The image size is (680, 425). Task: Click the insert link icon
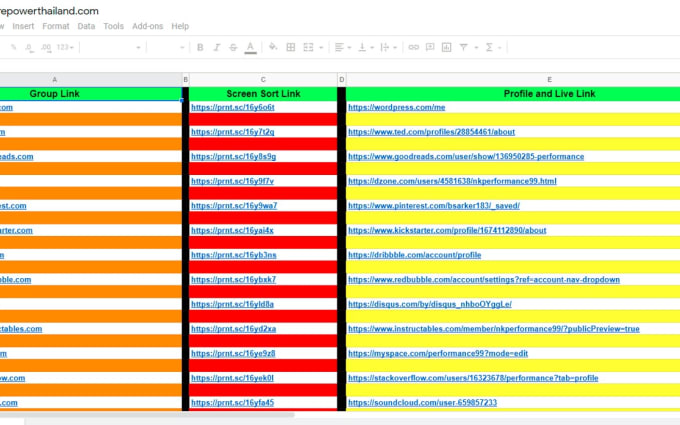pyautogui.click(x=414, y=47)
